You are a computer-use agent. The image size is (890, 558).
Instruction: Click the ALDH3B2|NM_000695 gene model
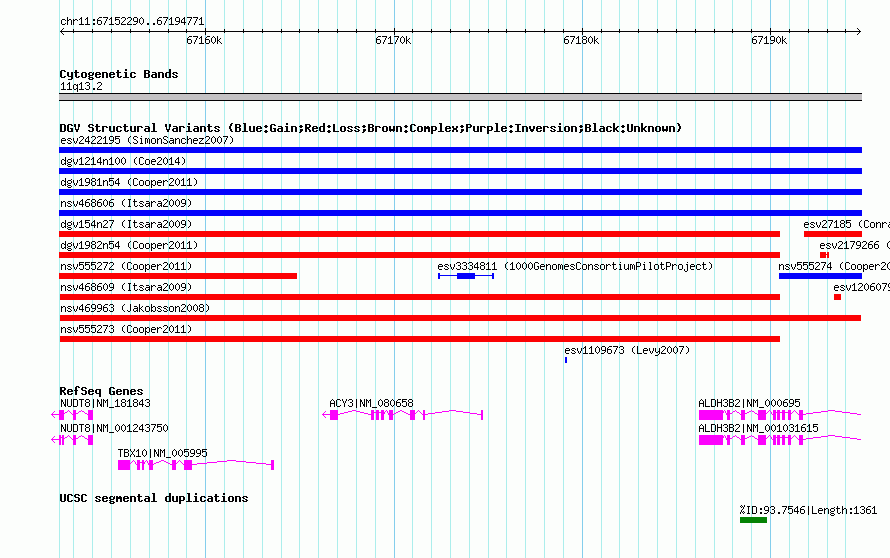click(780, 415)
